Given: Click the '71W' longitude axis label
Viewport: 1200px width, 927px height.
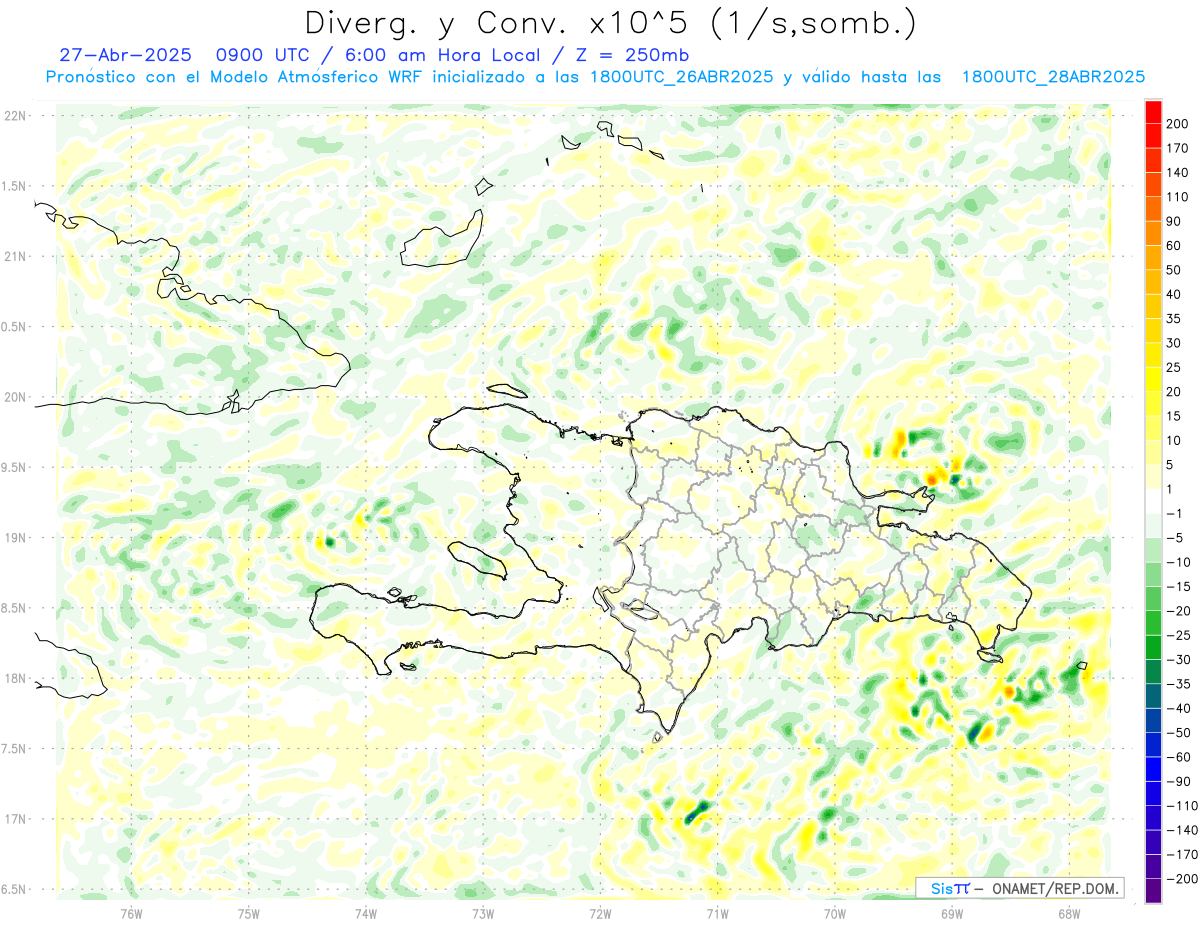Looking at the screenshot, I should 717,913.
